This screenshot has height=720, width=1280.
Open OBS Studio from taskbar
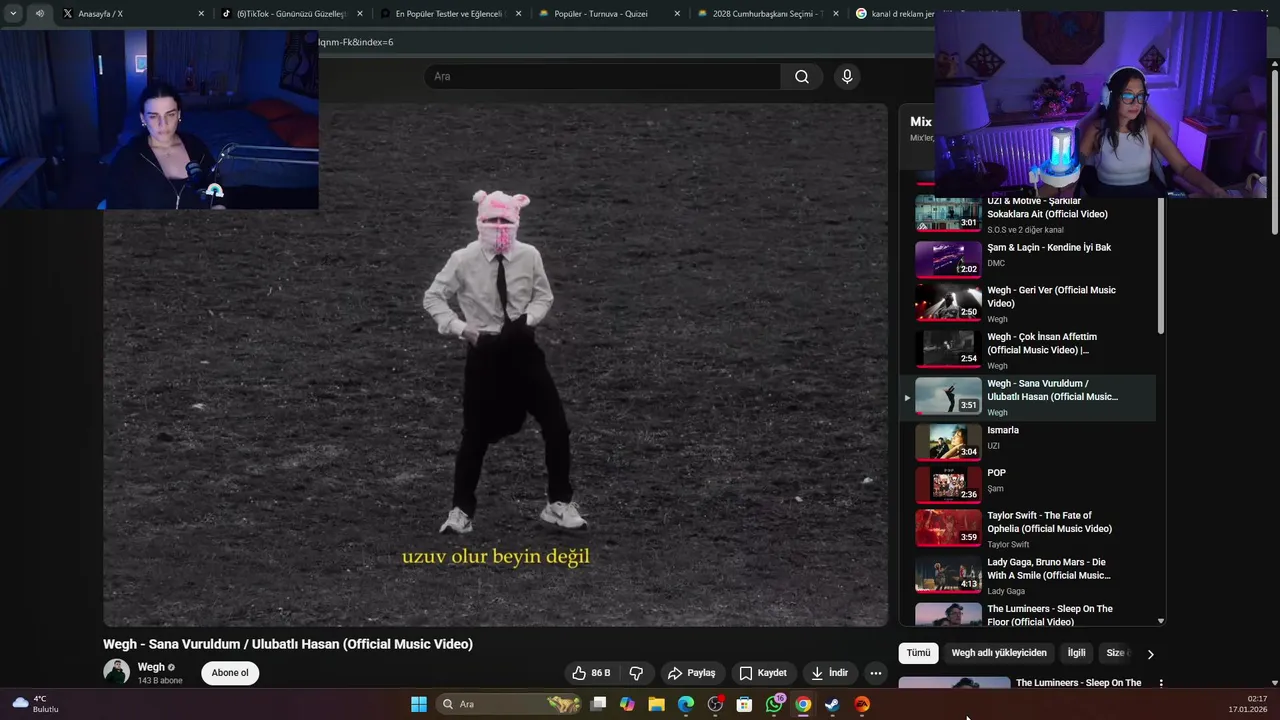coord(715,704)
